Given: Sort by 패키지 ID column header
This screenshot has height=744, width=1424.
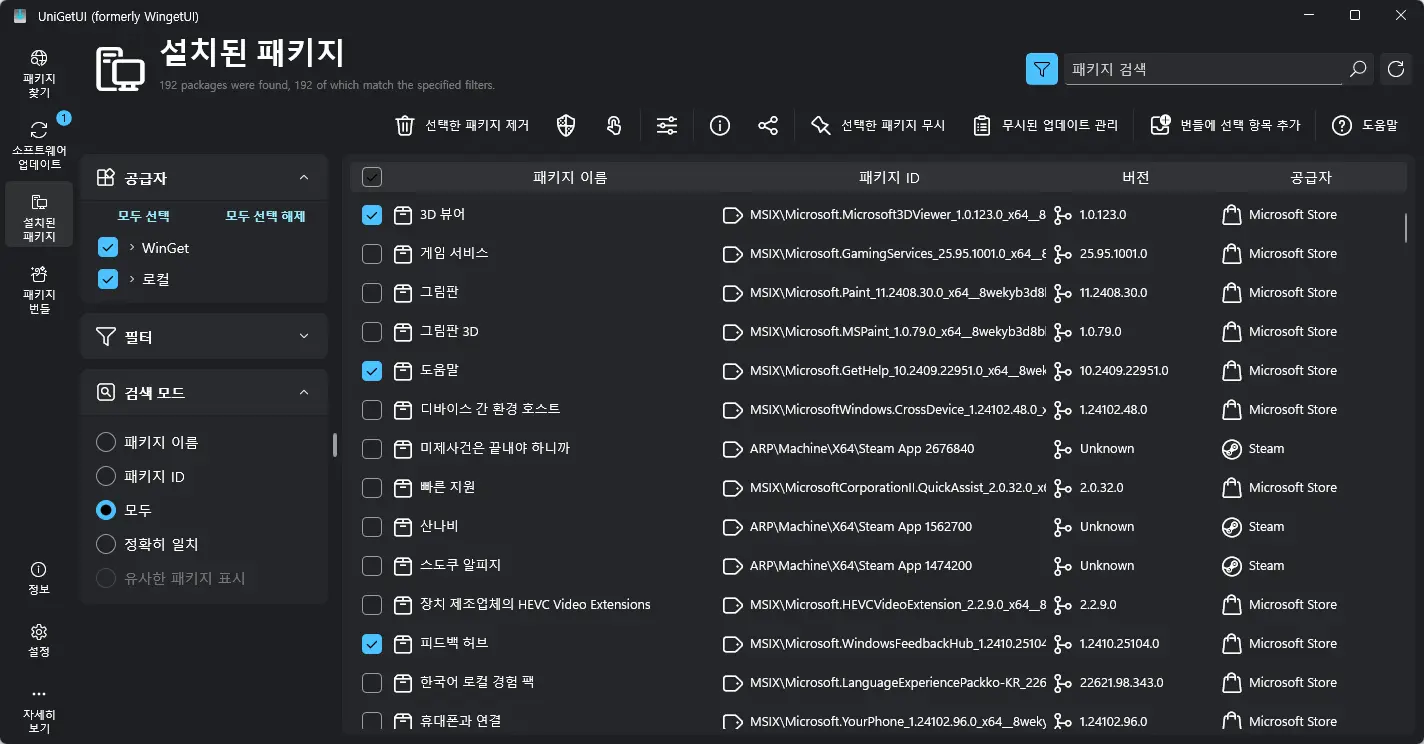Looking at the screenshot, I should [889, 177].
